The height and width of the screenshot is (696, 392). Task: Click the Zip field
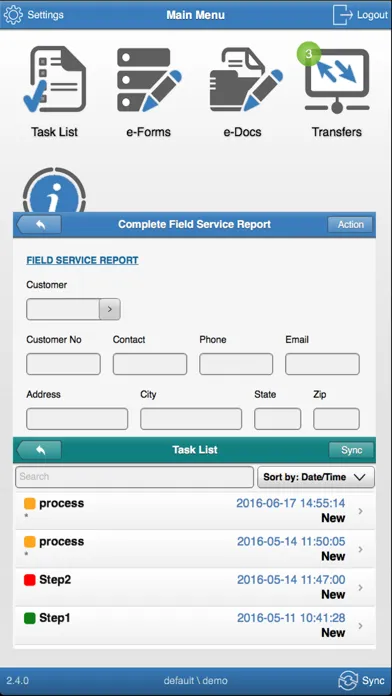pyautogui.click(x=337, y=419)
